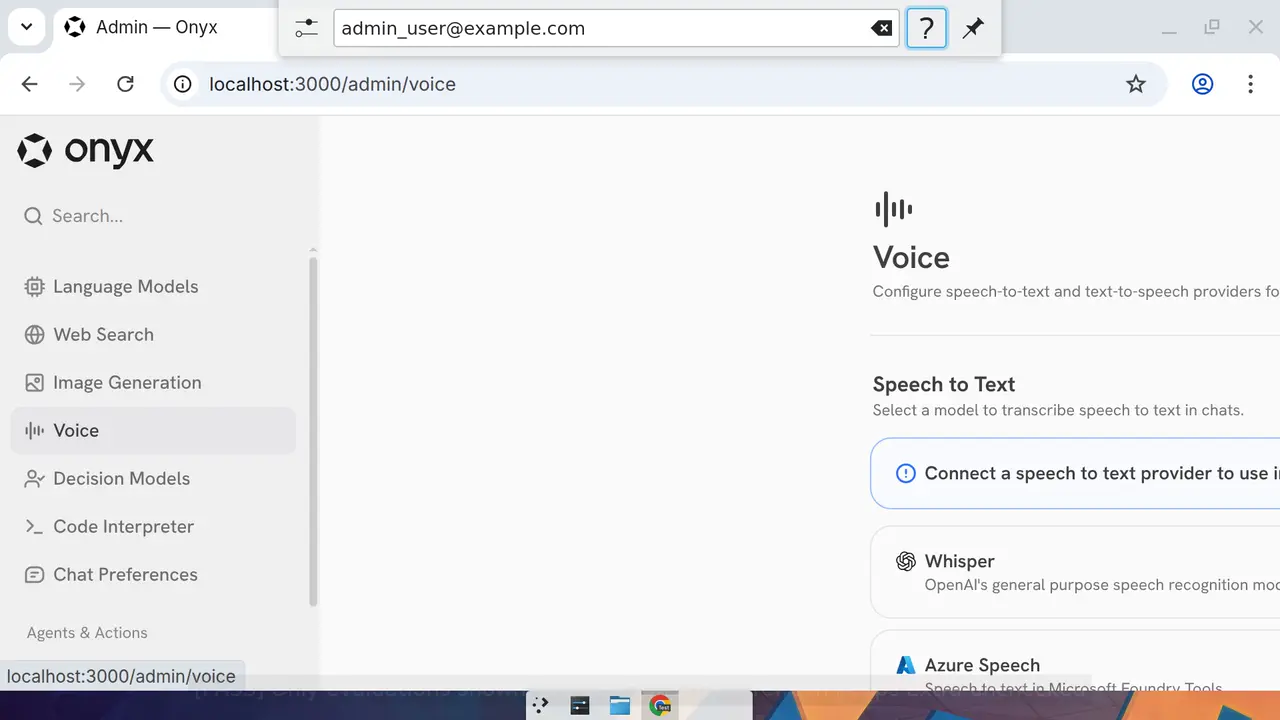
Task: Click the first launcher icon in taskbar
Action: [540, 705]
